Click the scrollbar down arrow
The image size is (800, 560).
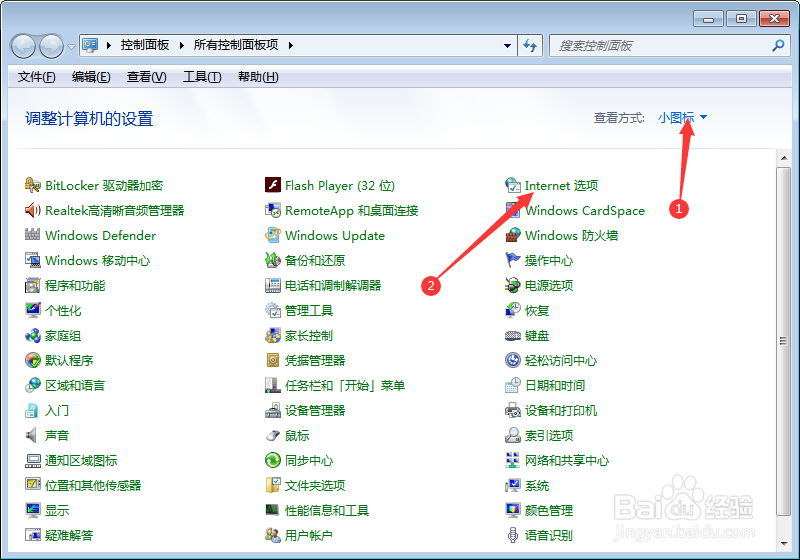pos(784,544)
